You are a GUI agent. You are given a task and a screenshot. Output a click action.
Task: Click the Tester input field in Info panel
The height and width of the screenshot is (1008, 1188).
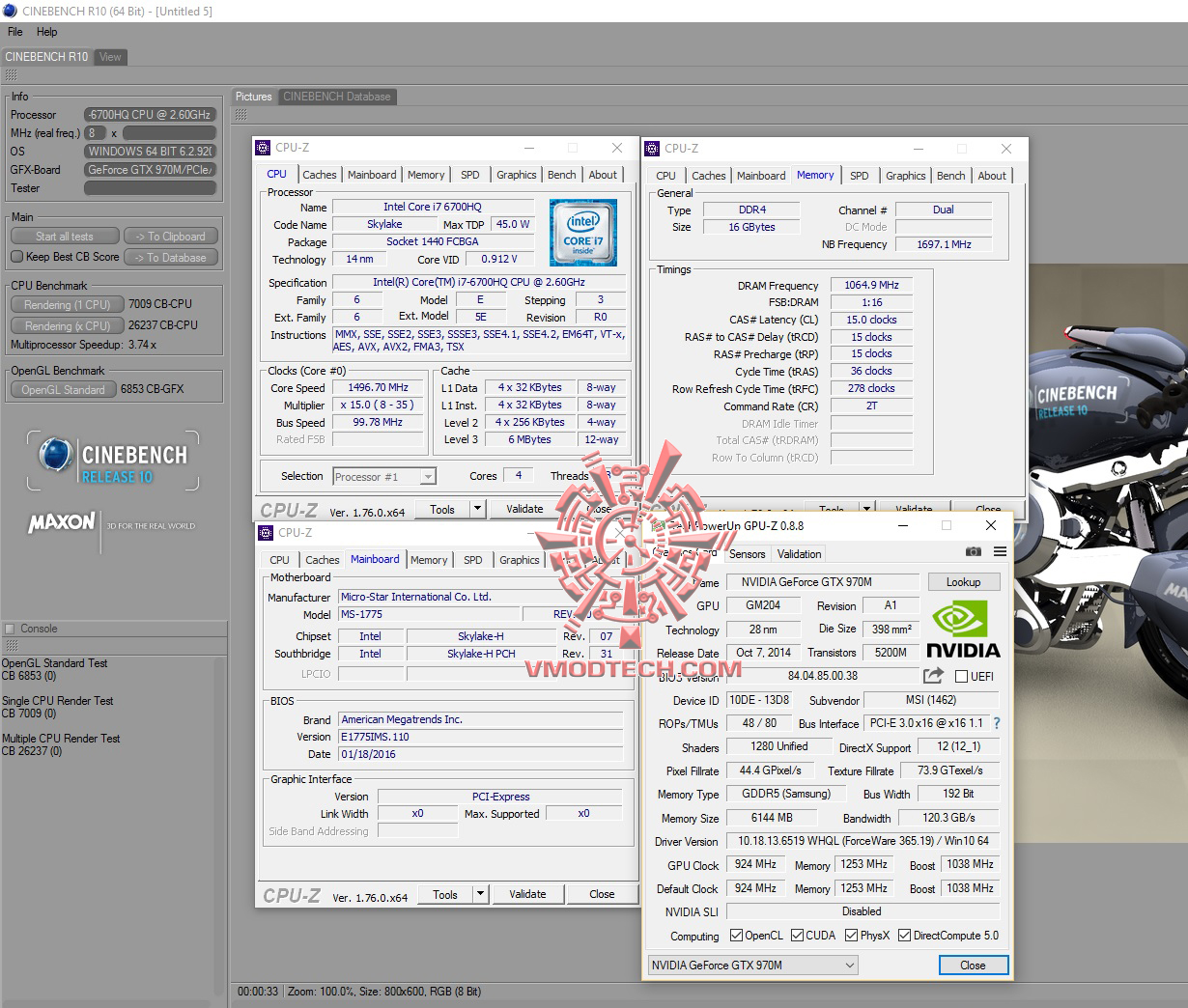point(150,188)
